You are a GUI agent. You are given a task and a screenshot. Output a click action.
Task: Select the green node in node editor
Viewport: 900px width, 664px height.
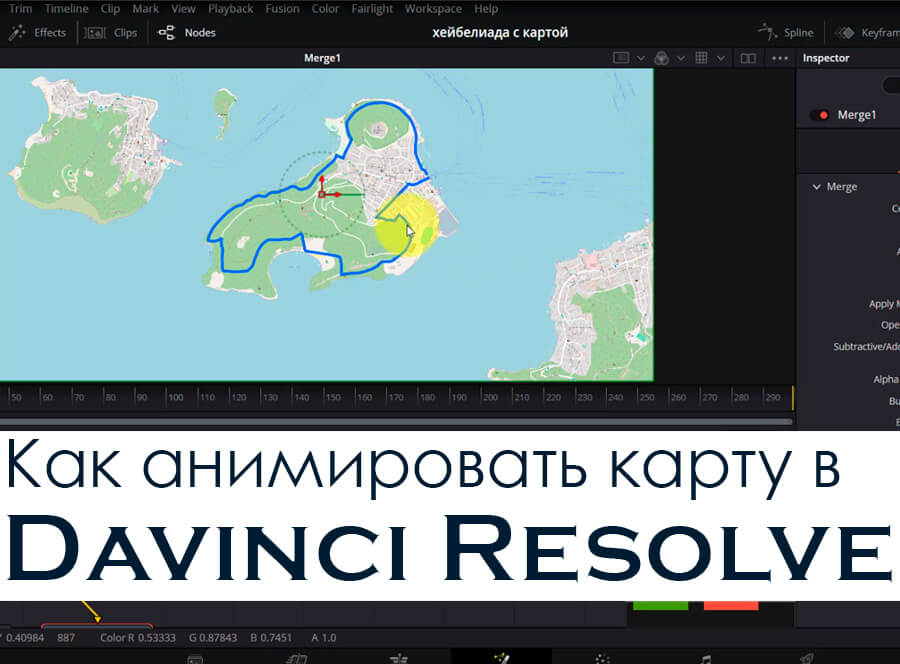pos(660,605)
